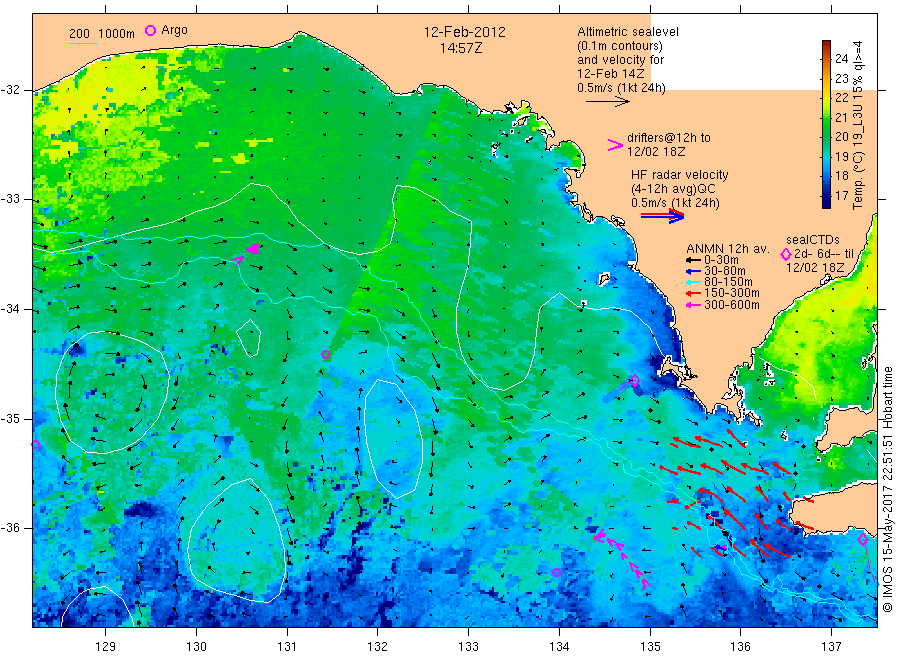Click the '(0.1m contours)' text

coord(620,46)
